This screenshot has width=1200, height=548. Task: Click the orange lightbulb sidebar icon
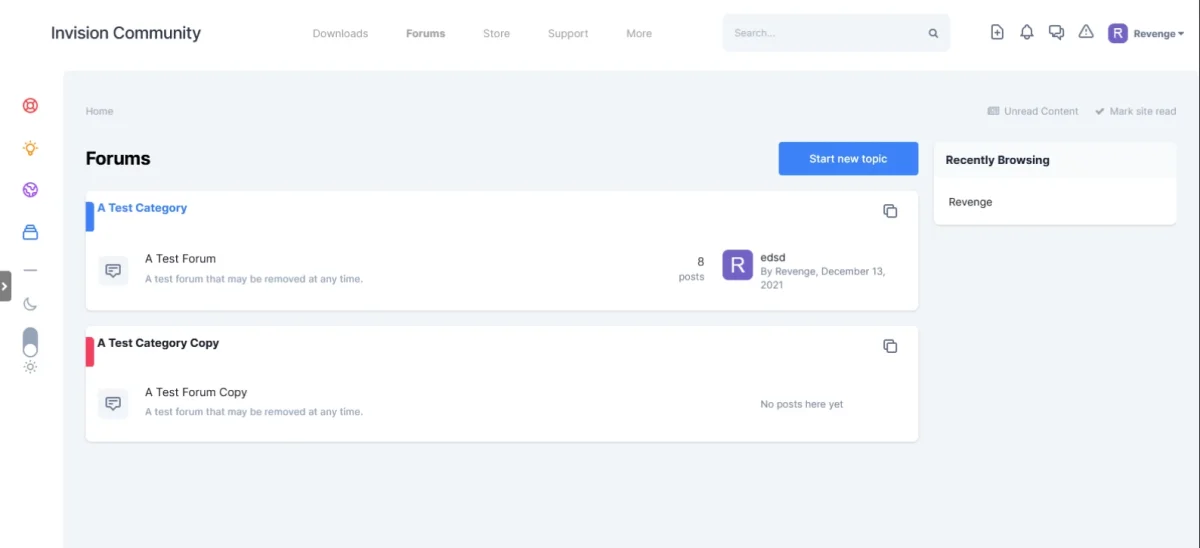coord(30,148)
